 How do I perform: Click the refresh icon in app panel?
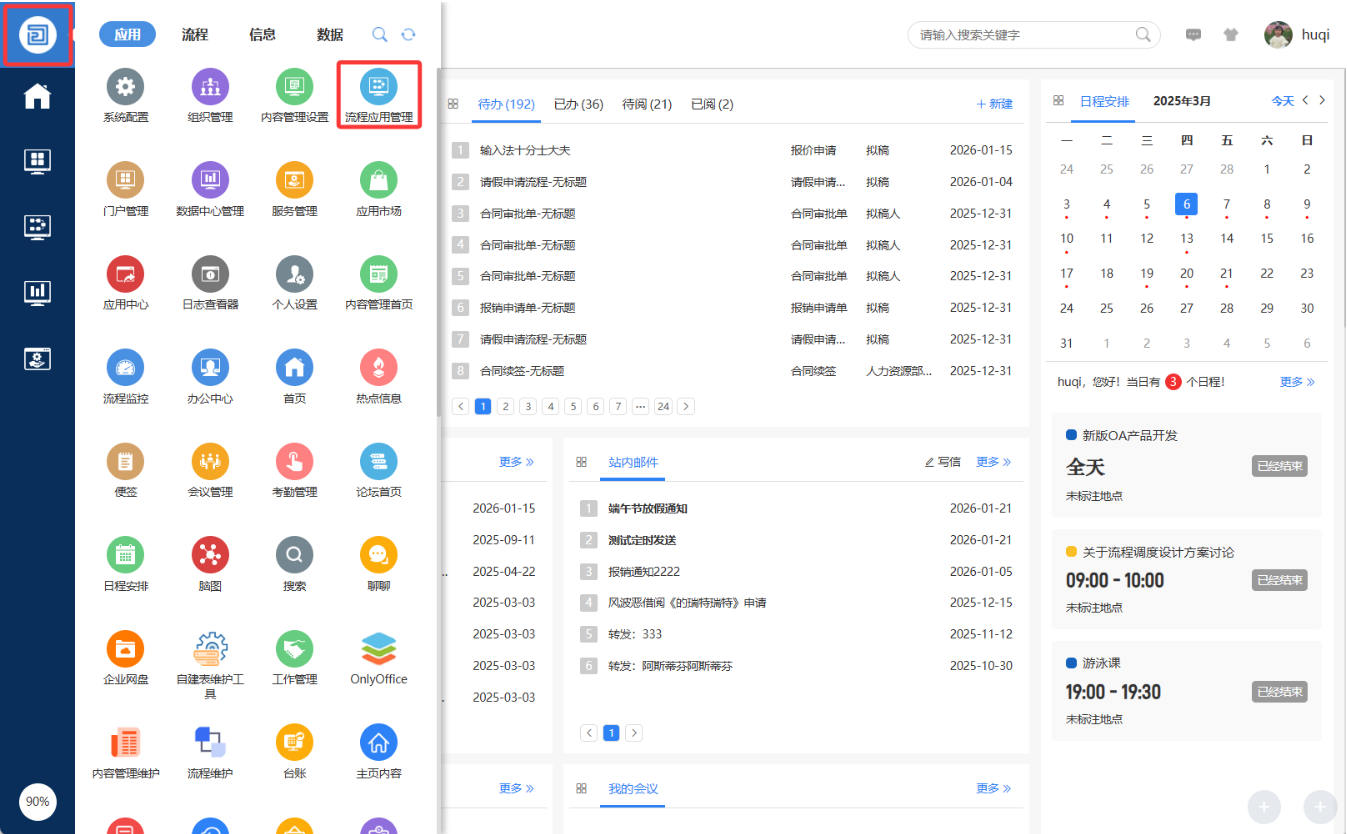(x=408, y=35)
